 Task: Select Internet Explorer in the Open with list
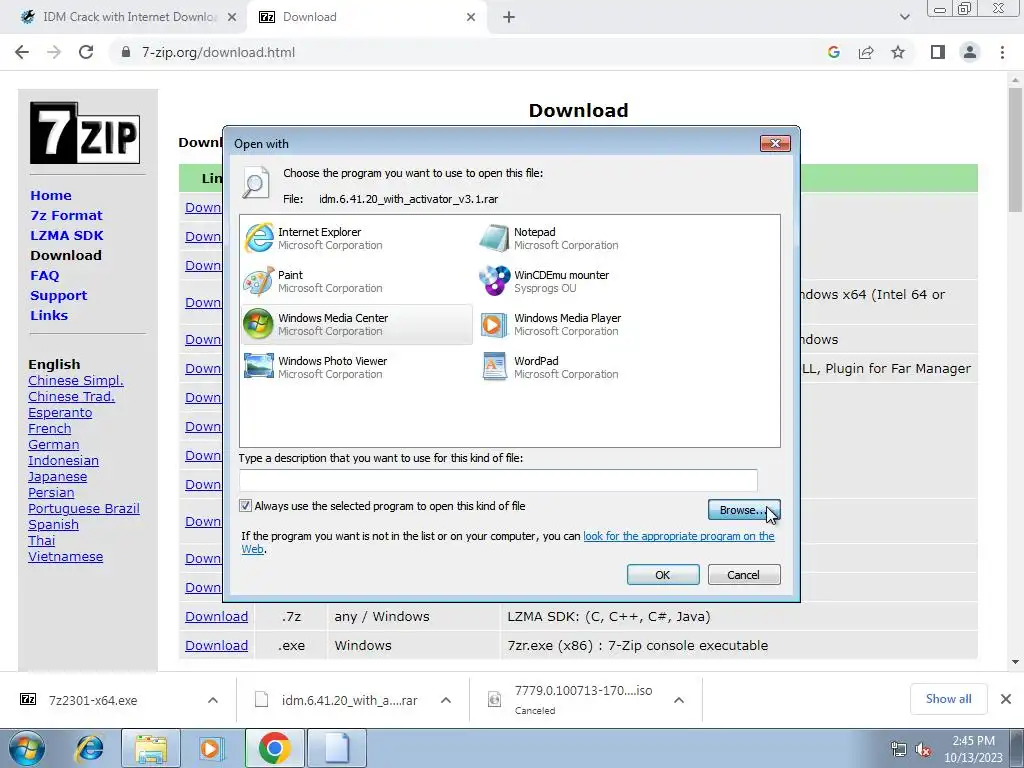pos(357,238)
